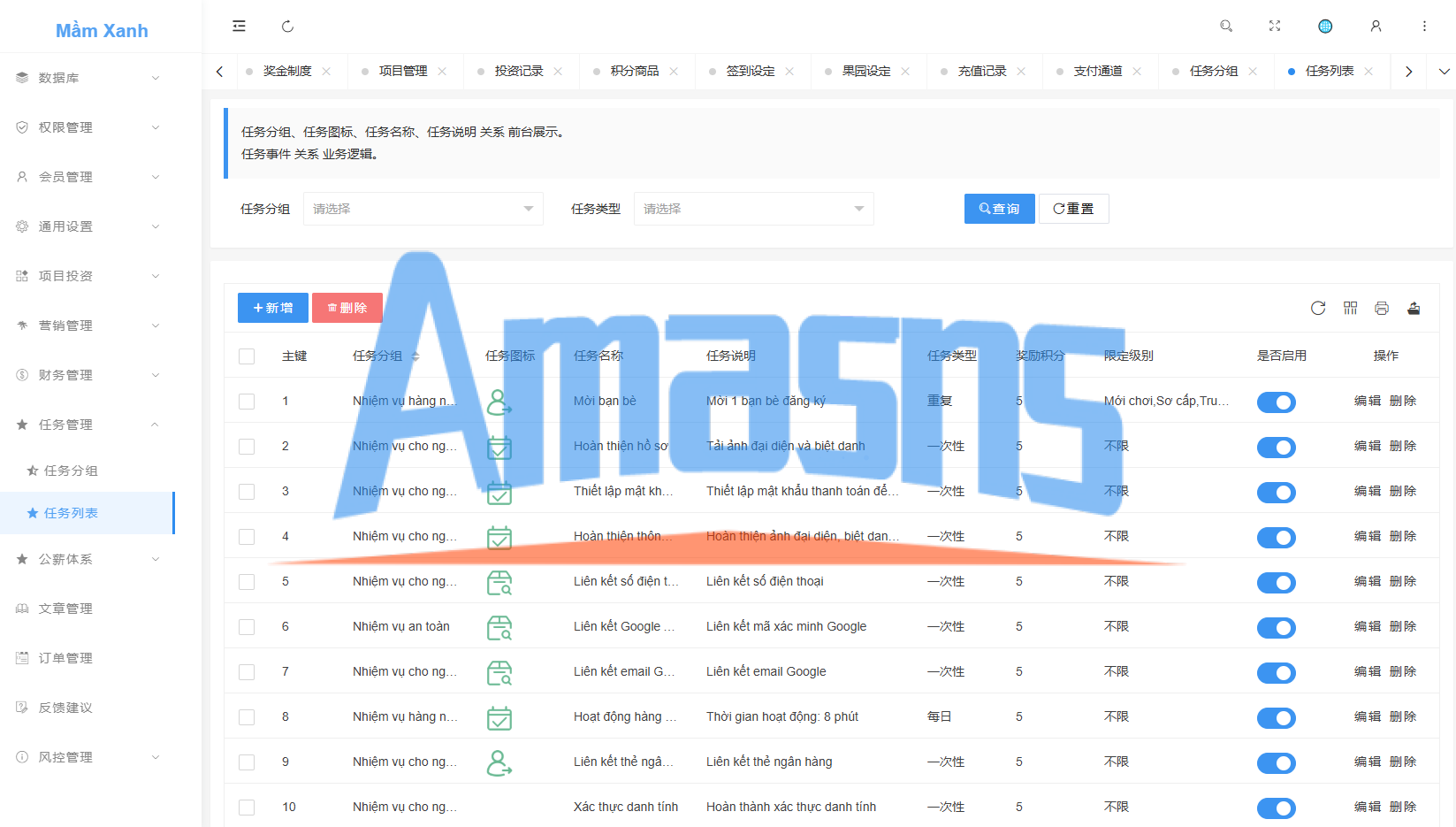
Task: Open the search magnifier in the header
Action: tap(1226, 27)
